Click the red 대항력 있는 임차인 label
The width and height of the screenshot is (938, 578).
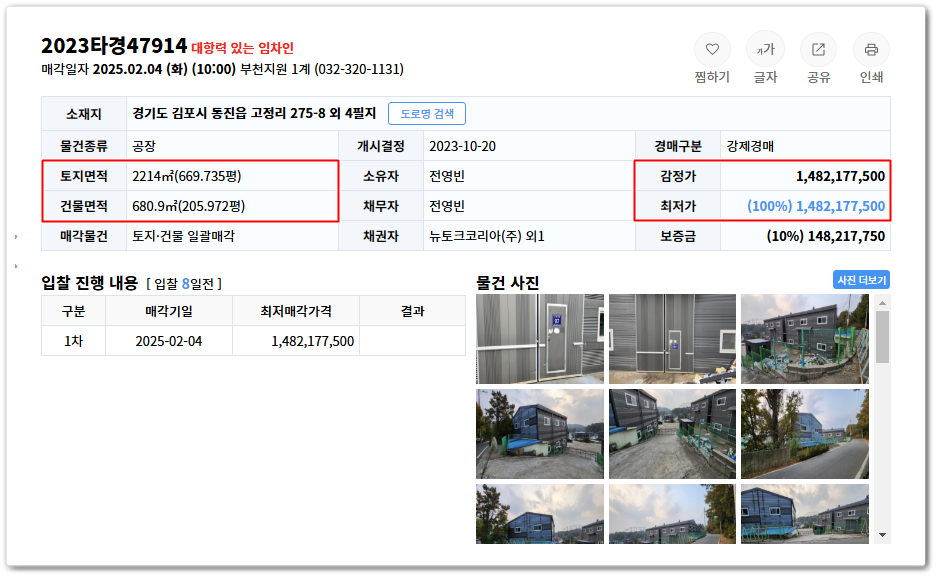tap(242, 48)
